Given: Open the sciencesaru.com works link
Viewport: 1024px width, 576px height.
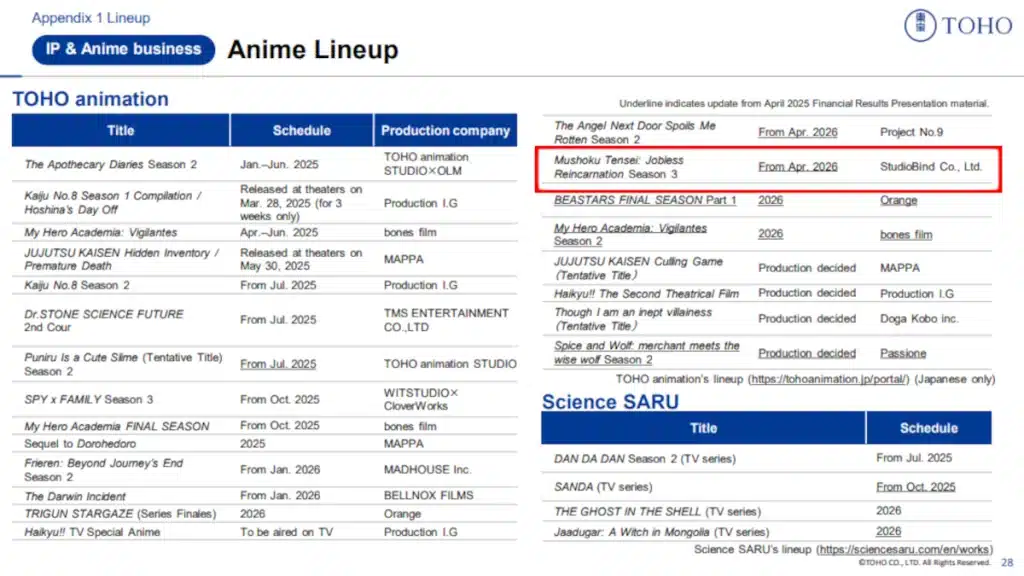Looking at the screenshot, I should pyautogui.click(x=904, y=550).
